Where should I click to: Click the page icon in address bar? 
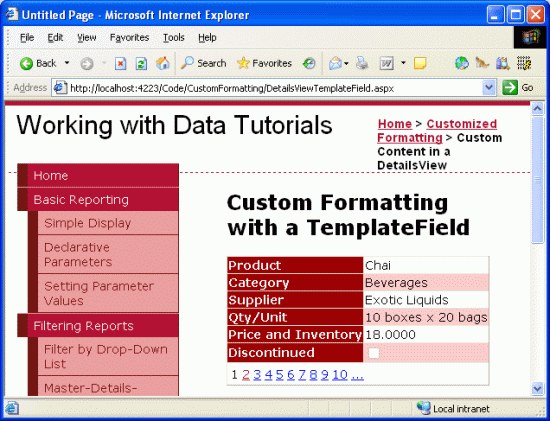(60, 88)
